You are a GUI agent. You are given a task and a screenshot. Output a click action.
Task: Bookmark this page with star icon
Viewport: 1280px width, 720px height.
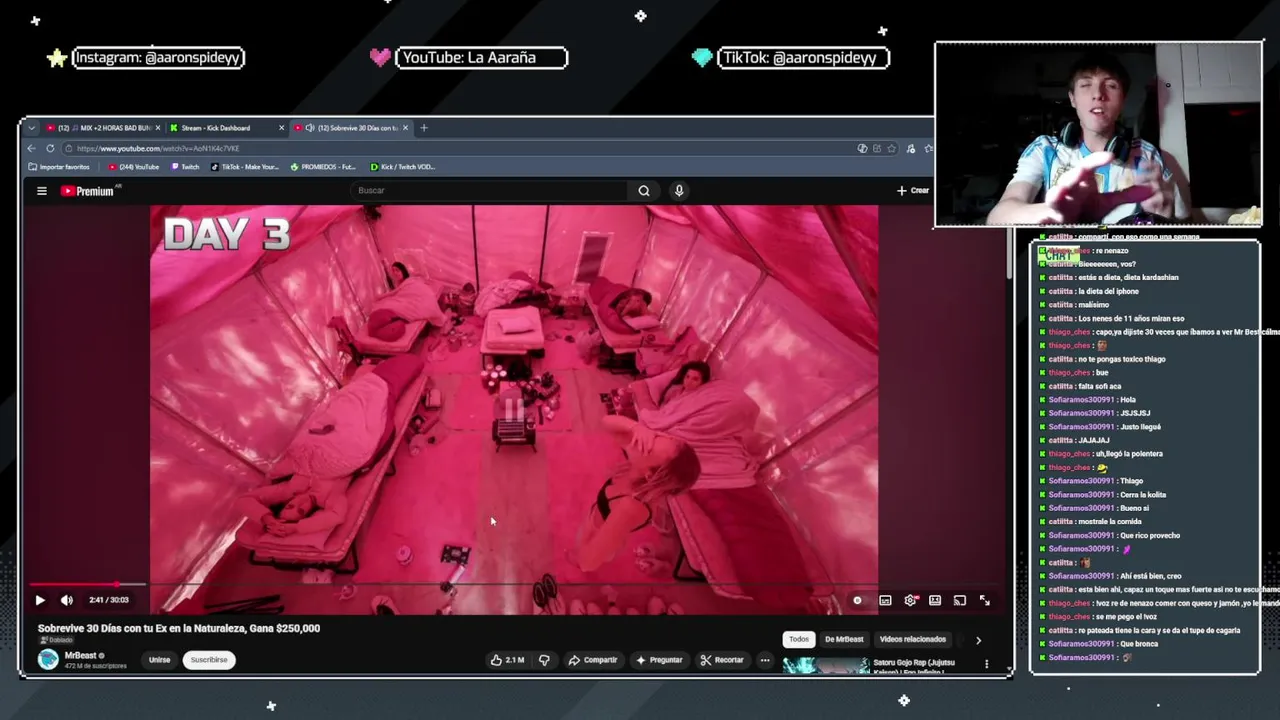point(894,148)
